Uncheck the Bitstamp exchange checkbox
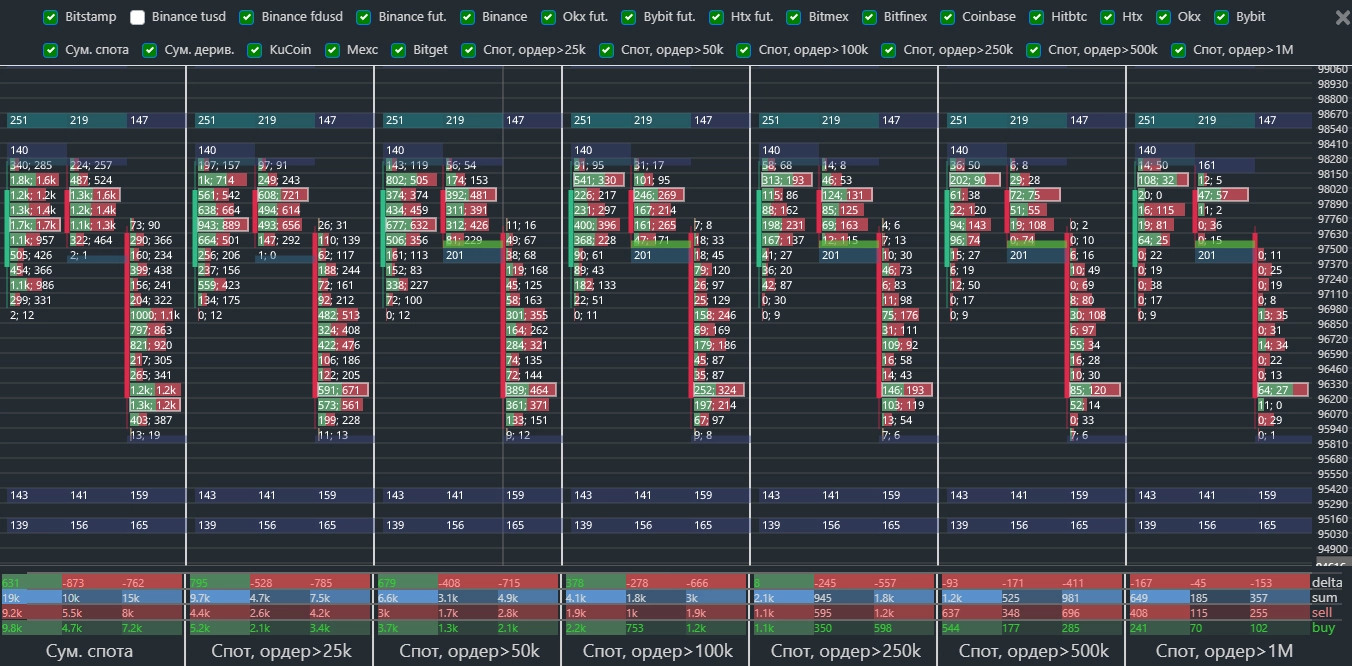 [x=51, y=17]
